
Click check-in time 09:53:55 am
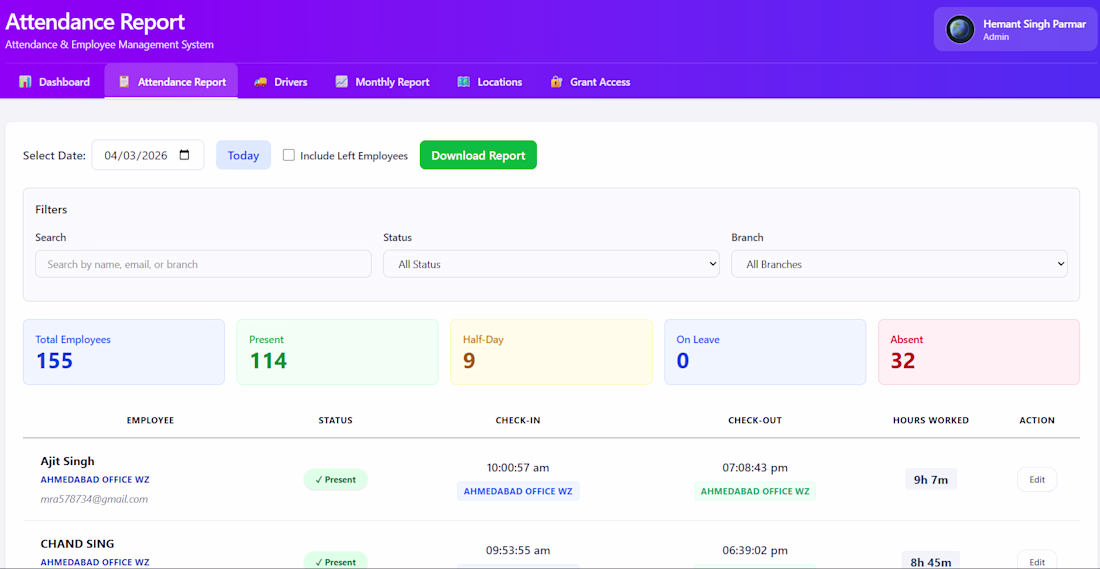click(518, 550)
